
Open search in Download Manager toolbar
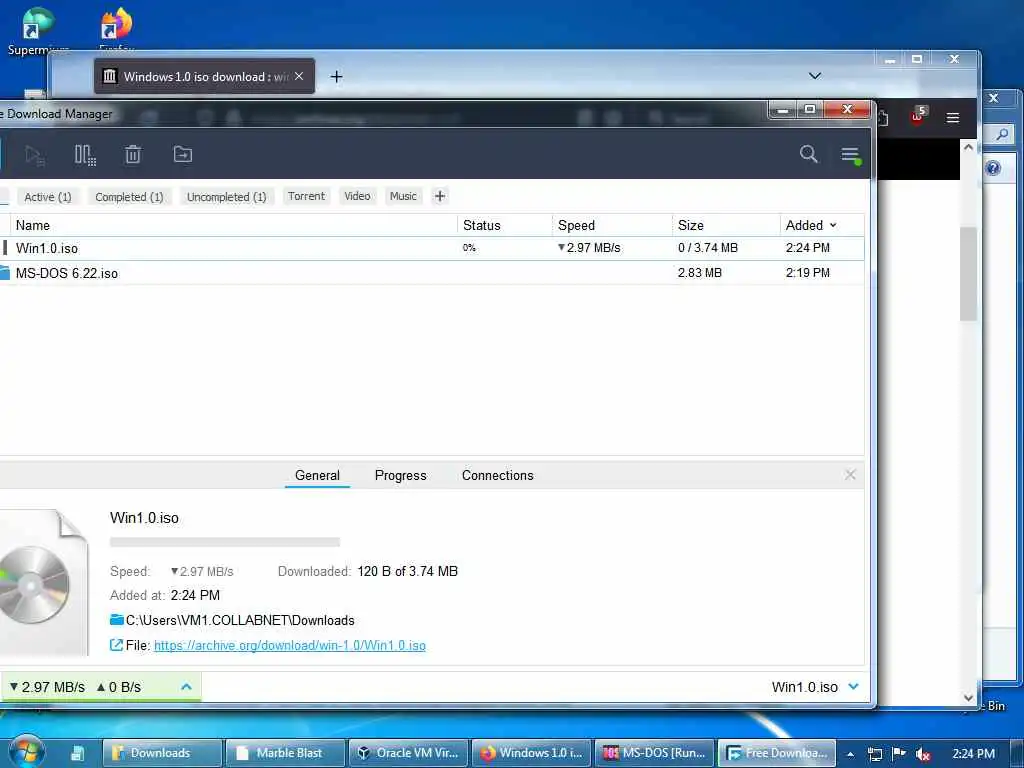tap(808, 154)
